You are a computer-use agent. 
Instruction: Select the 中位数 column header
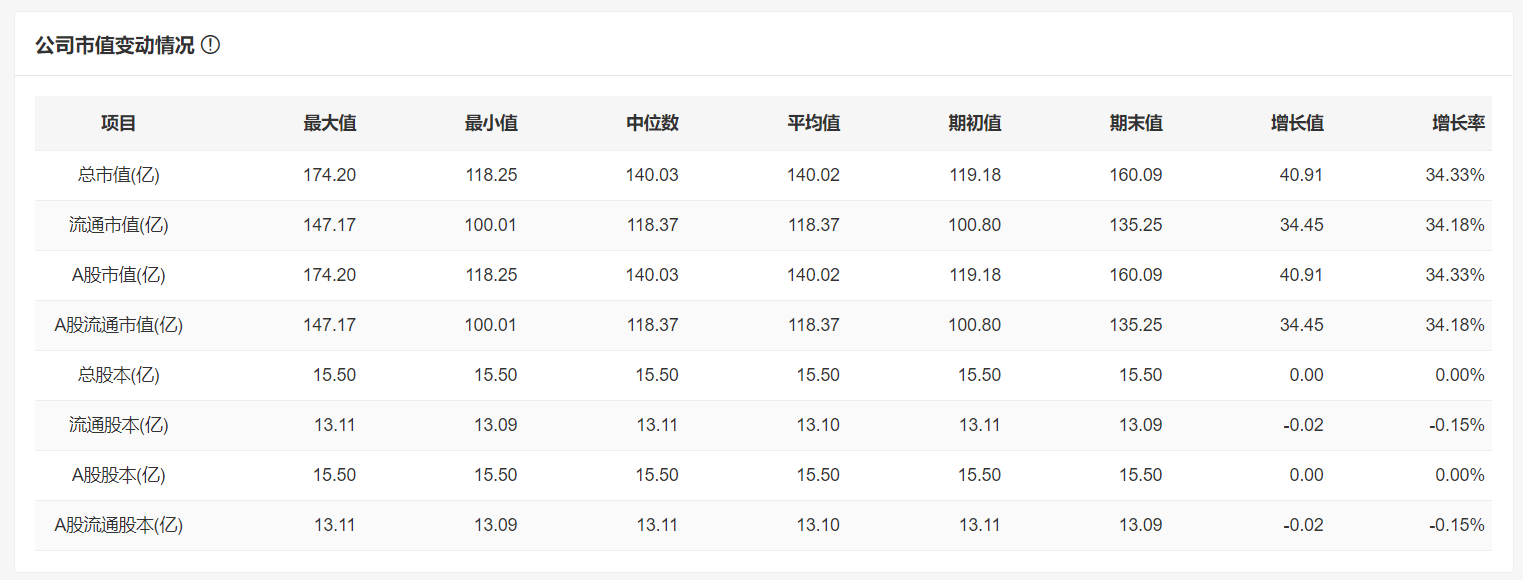click(652, 123)
